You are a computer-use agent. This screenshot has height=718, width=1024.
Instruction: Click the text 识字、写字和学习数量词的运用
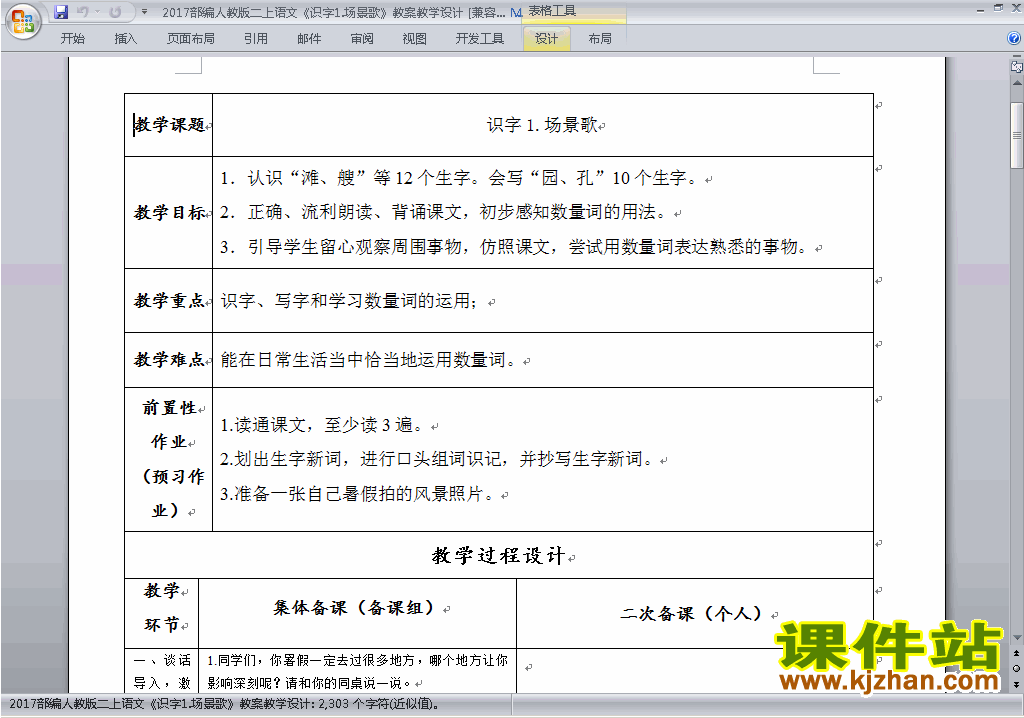coord(349,301)
